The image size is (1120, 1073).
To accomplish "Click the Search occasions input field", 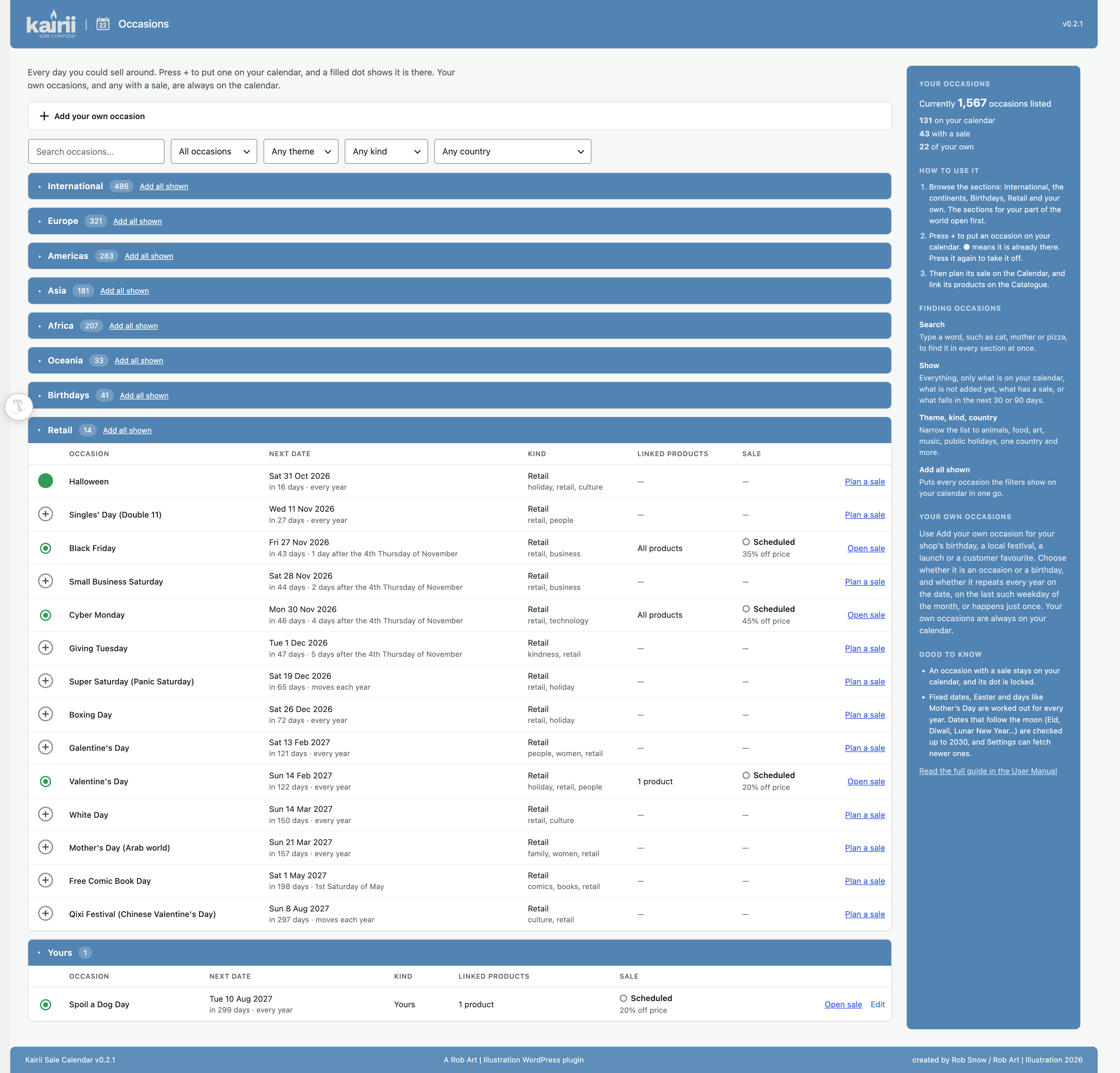I will (96, 151).
